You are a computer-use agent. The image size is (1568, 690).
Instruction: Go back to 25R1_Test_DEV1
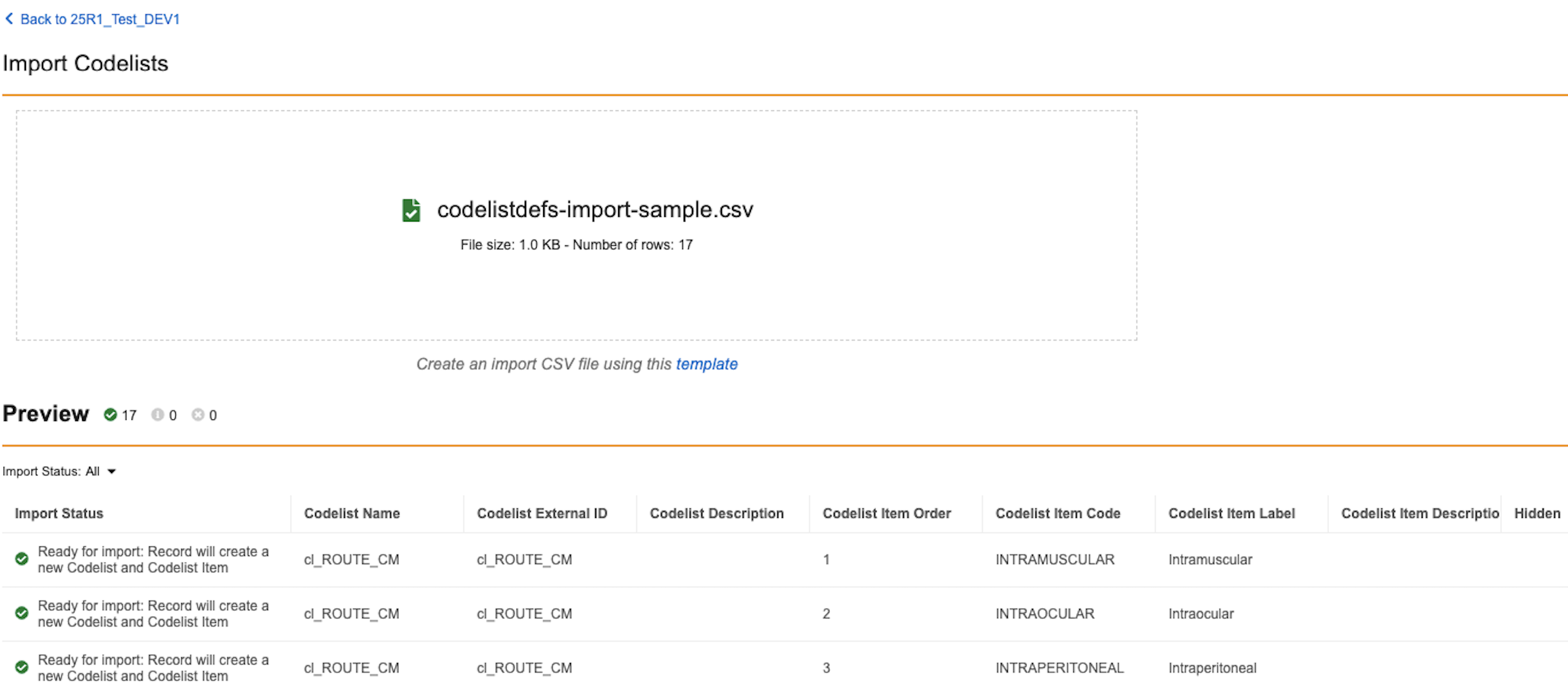[100, 19]
